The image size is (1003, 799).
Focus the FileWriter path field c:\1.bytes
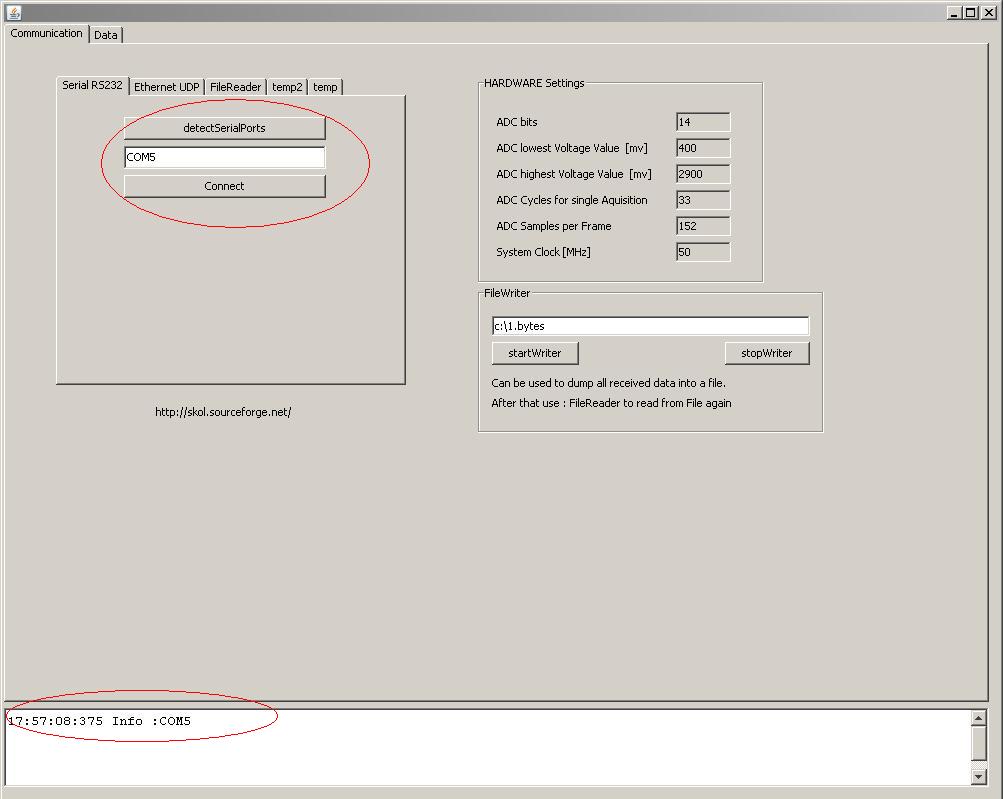click(651, 326)
